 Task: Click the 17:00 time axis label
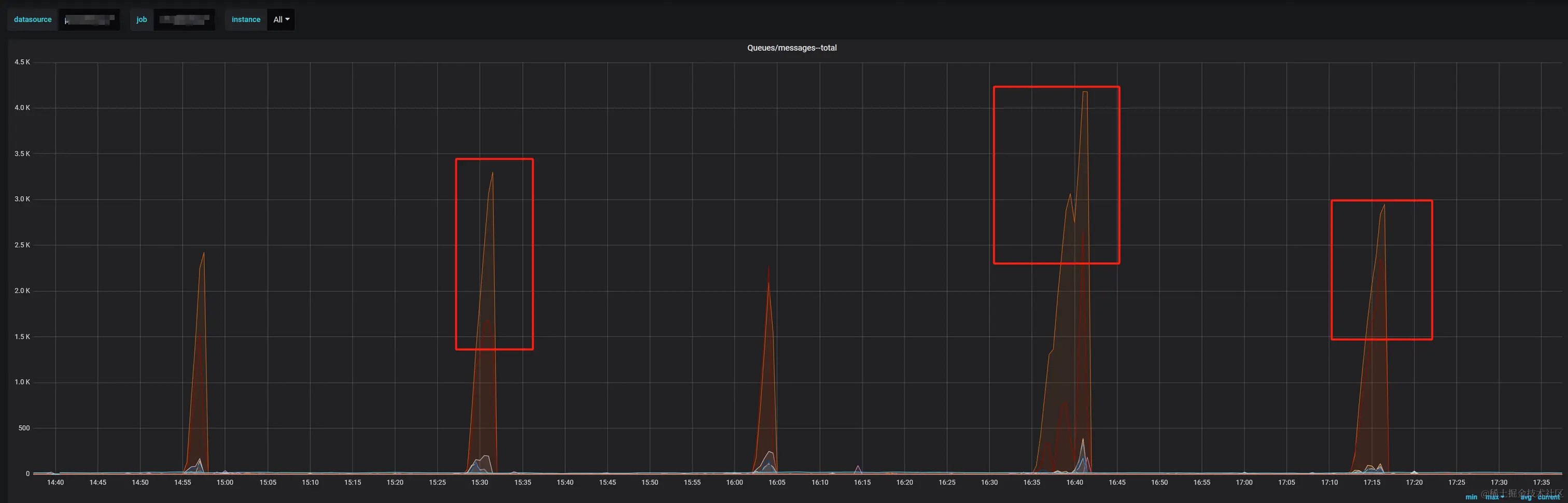click(x=1244, y=482)
